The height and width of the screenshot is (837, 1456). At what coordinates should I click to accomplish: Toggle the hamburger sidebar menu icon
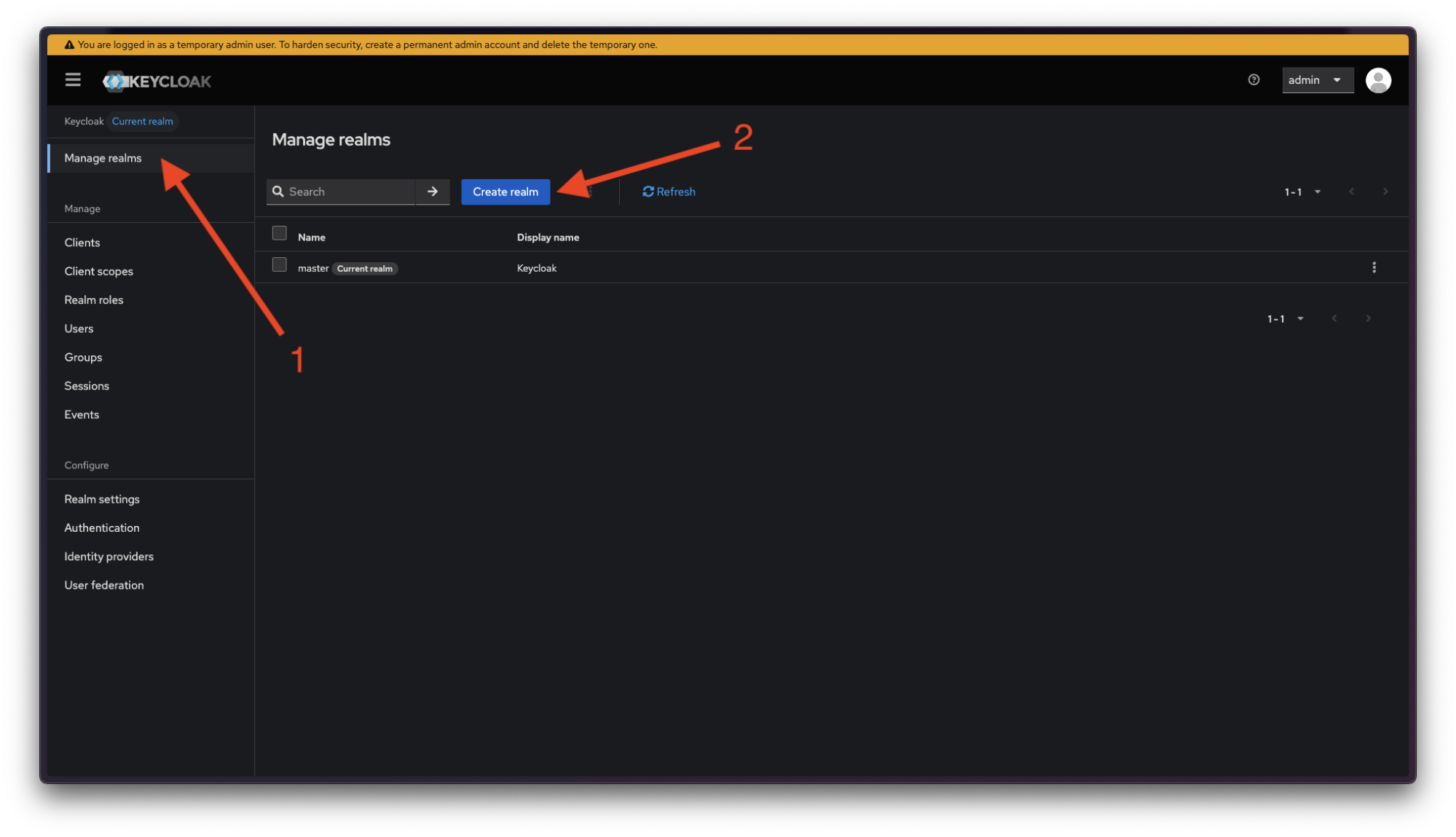point(73,80)
